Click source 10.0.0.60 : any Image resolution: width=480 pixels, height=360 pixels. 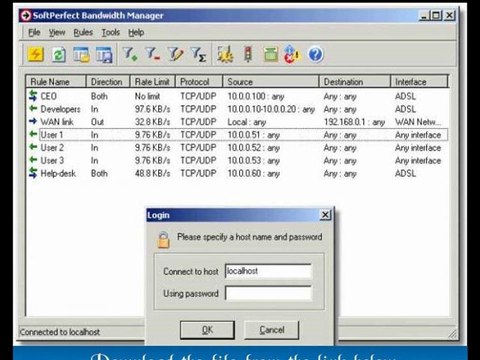coord(254,173)
